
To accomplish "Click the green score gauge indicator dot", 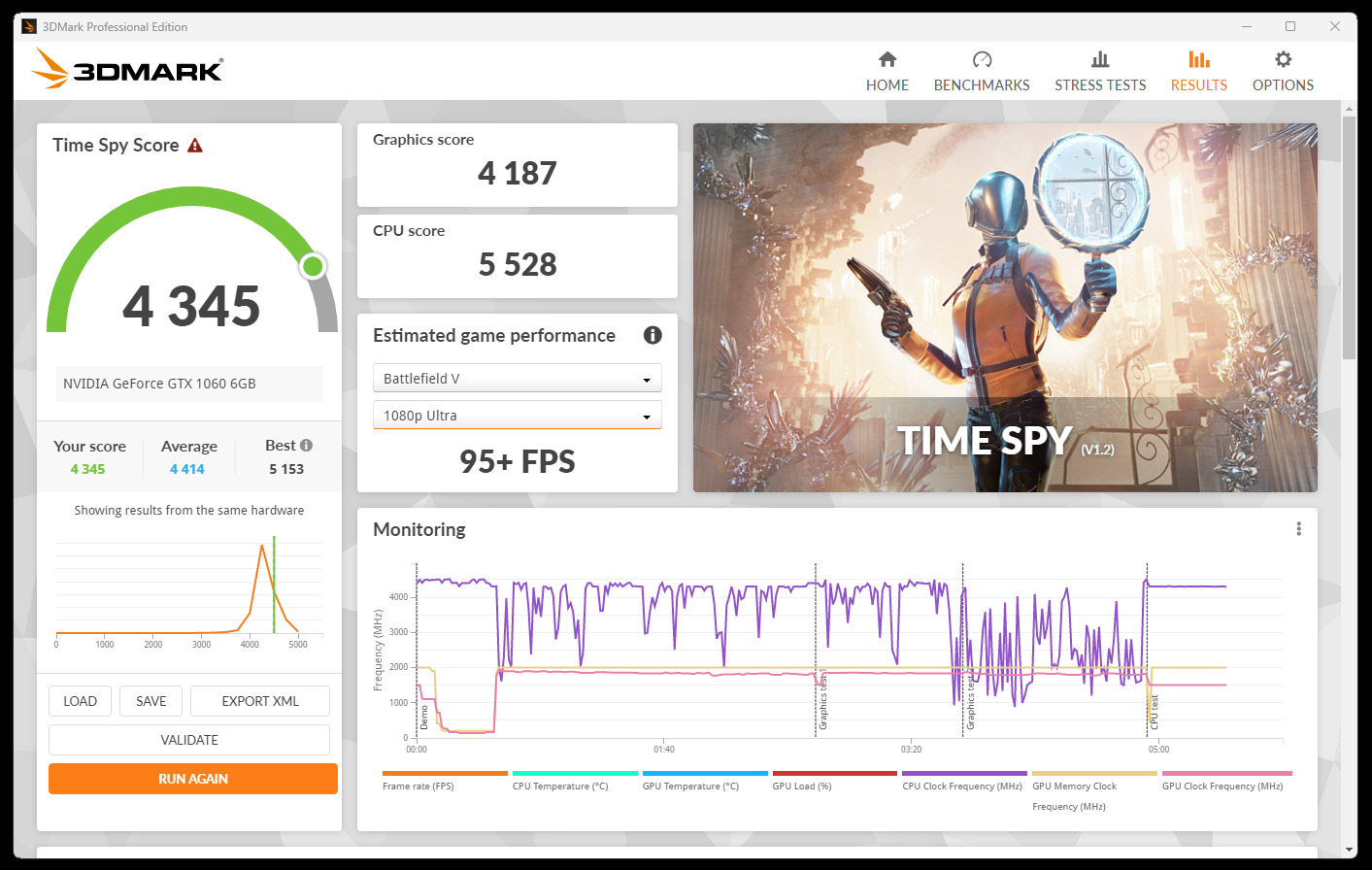I will [x=313, y=266].
